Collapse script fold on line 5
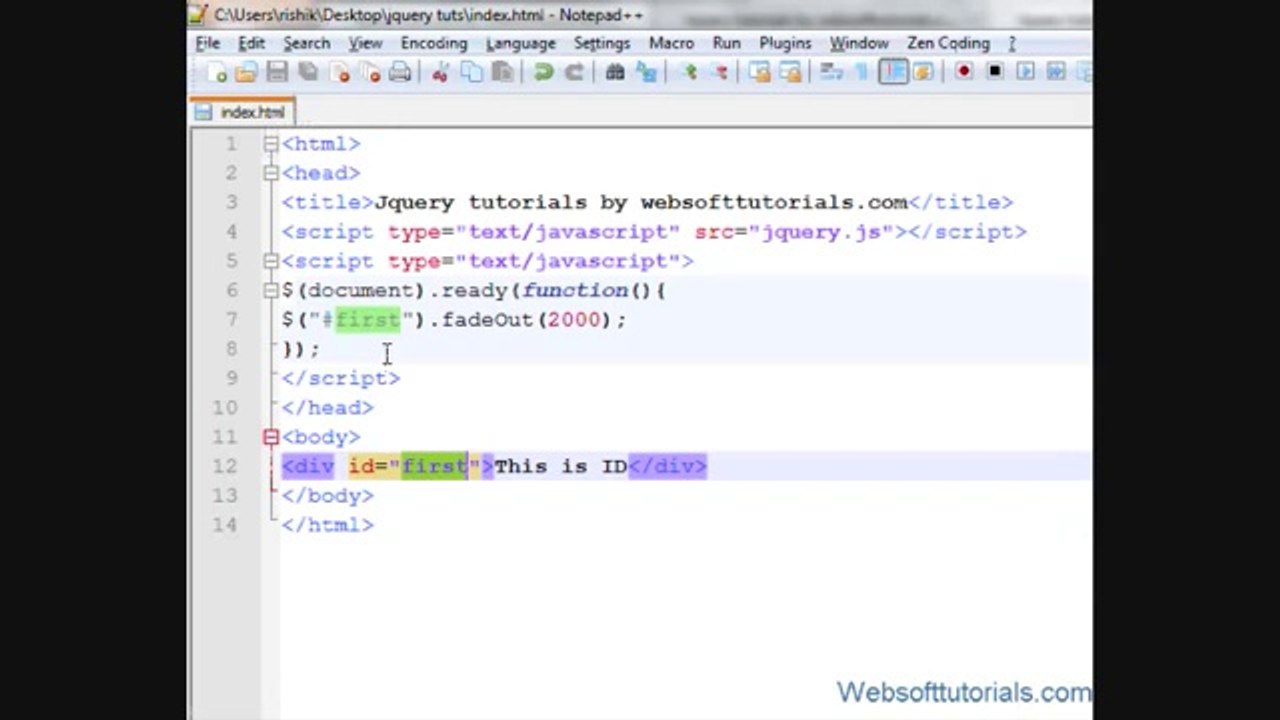The height and width of the screenshot is (720, 1280). coord(271,261)
